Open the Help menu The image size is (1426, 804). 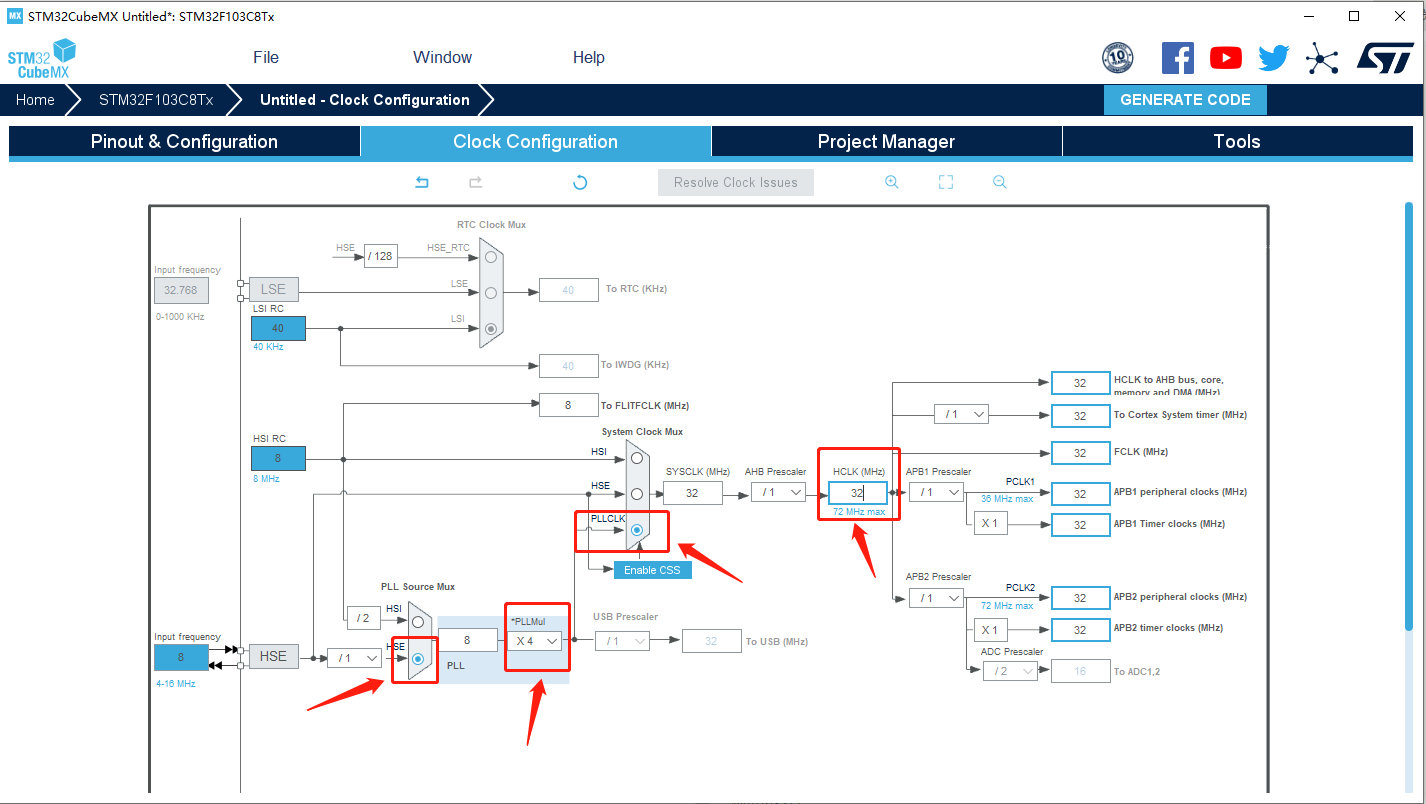pyautogui.click(x=589, y=58)
